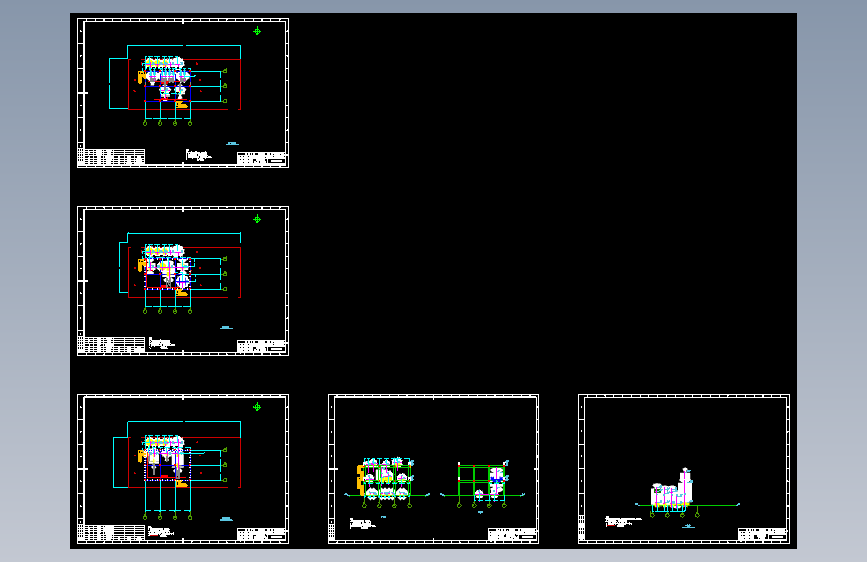Click title block of the bottom-right sheet
The image size is (867, 562).
(762, 534)
